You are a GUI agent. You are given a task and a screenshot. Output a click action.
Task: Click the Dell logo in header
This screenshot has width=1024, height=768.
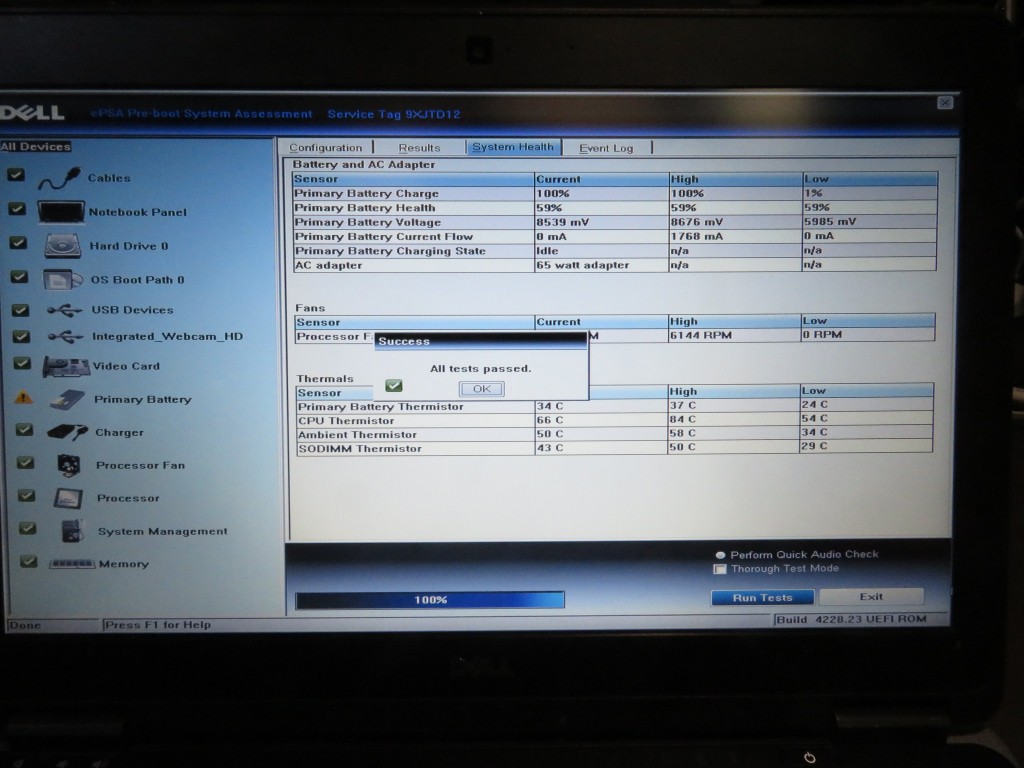[x=33, y=113]
